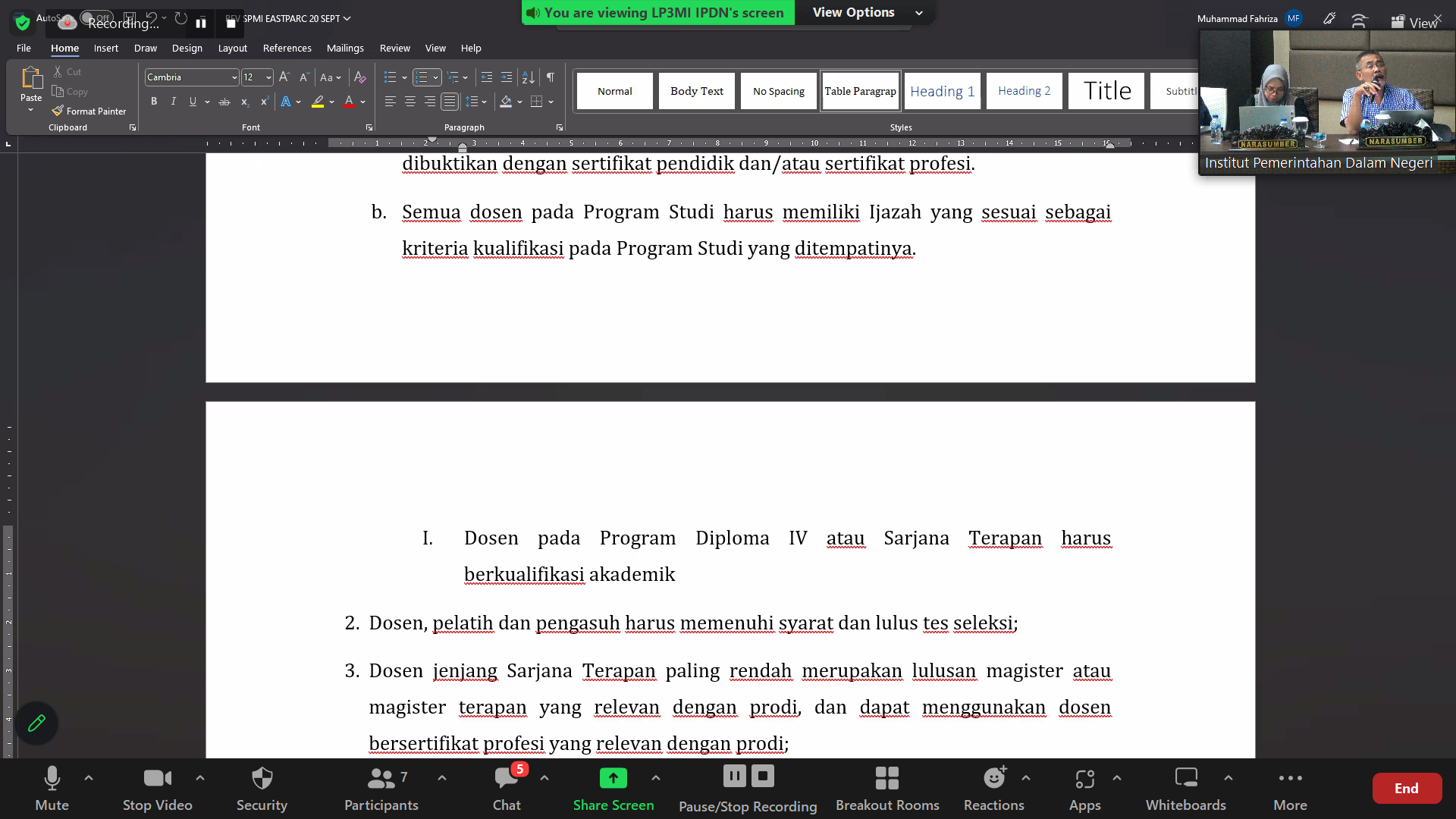Stop the Zoom recording in bottom toolbar

coord(763,776)
